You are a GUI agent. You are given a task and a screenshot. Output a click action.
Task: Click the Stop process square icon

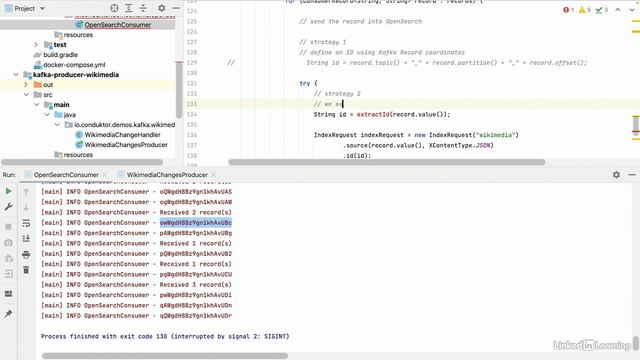(9, 227)
